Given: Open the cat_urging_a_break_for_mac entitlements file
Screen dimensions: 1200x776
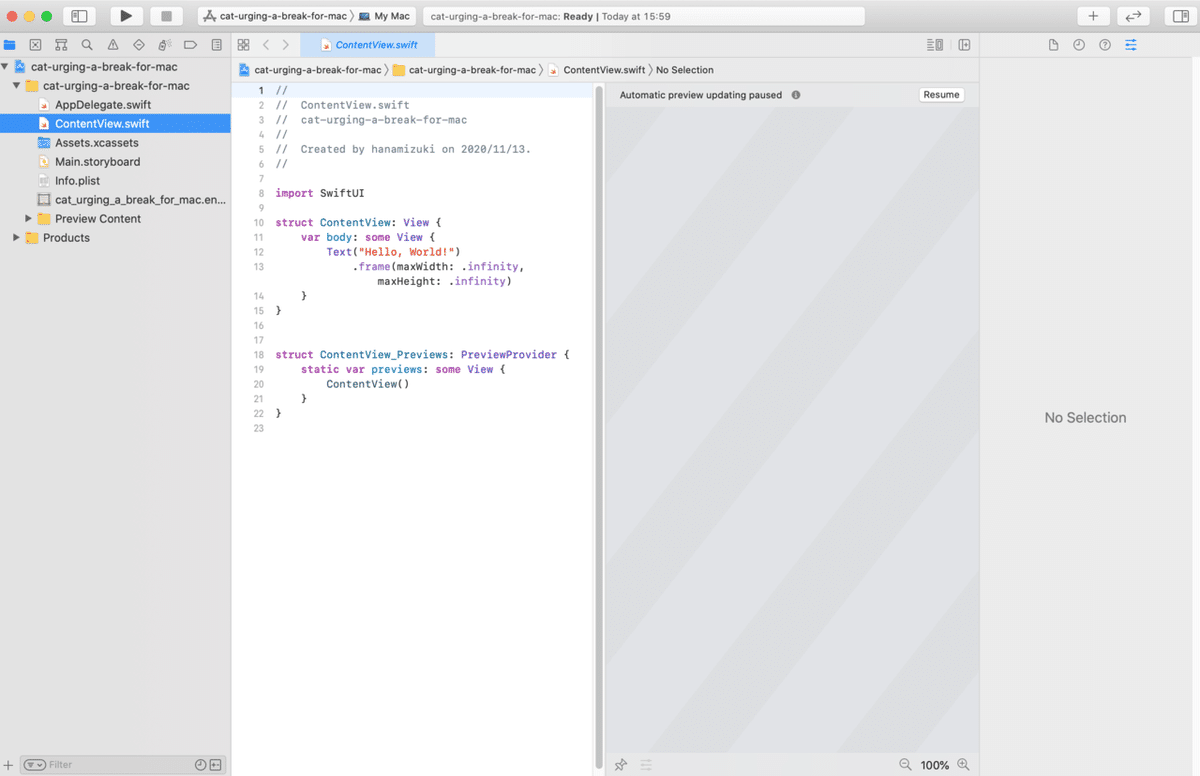Looking at the screenshot, I should (x=132, y=200).
